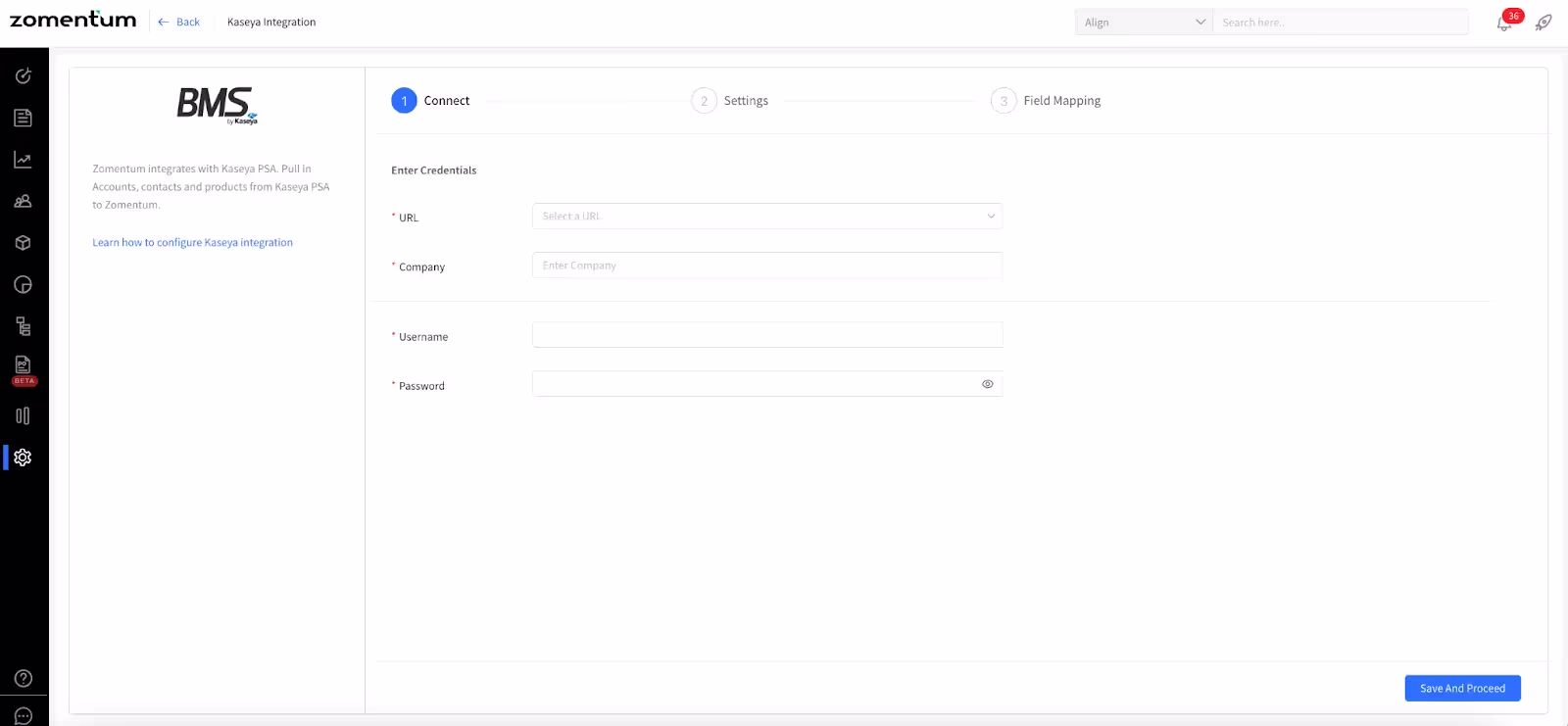Go to the Connect step
This screenshot has width=1568, height=726.
coord(431,101)
